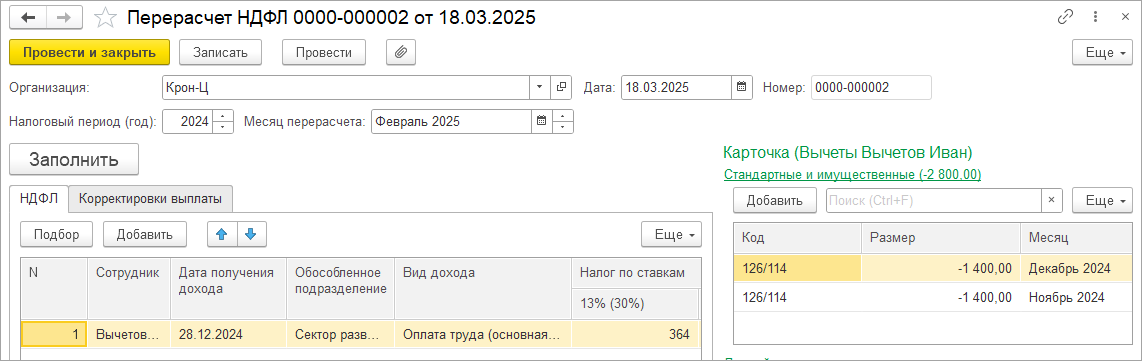This screenshot has height=361, width=1142.
Task: Expand the Организация dropdown list
Action: [540, 87]
